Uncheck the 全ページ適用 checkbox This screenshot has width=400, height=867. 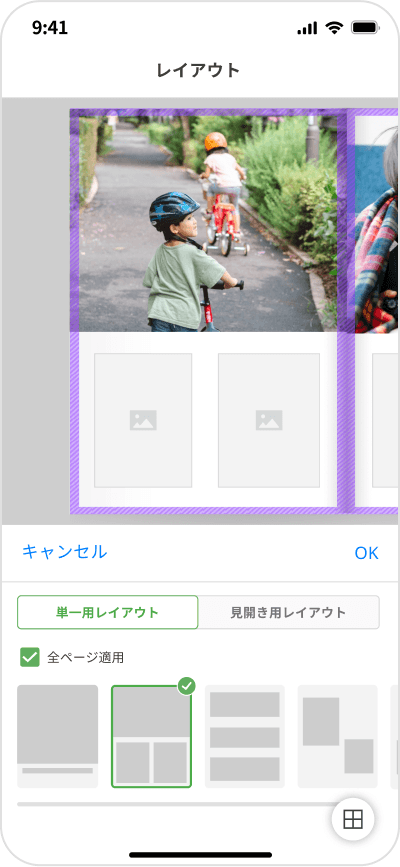(30, 657)
